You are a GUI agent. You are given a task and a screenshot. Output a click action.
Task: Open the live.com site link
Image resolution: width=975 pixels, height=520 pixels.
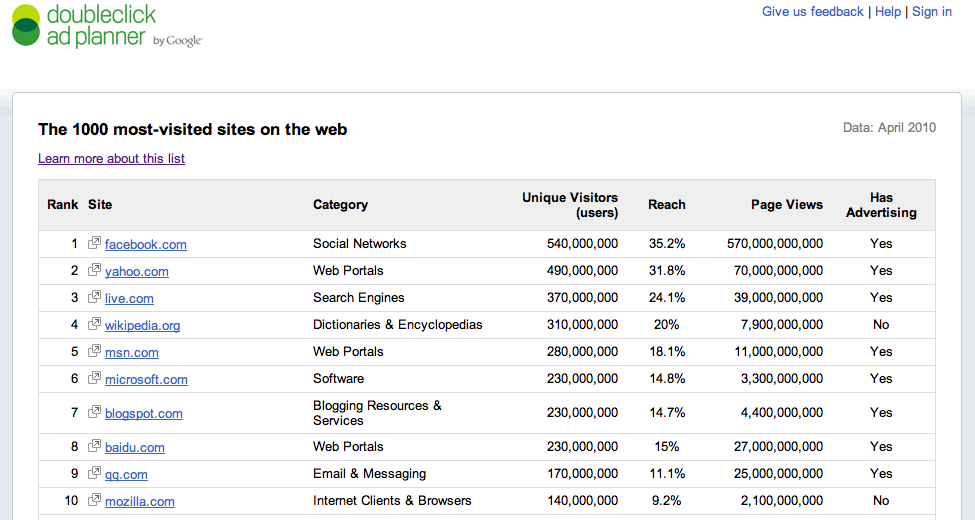click(x=129, y=299)
